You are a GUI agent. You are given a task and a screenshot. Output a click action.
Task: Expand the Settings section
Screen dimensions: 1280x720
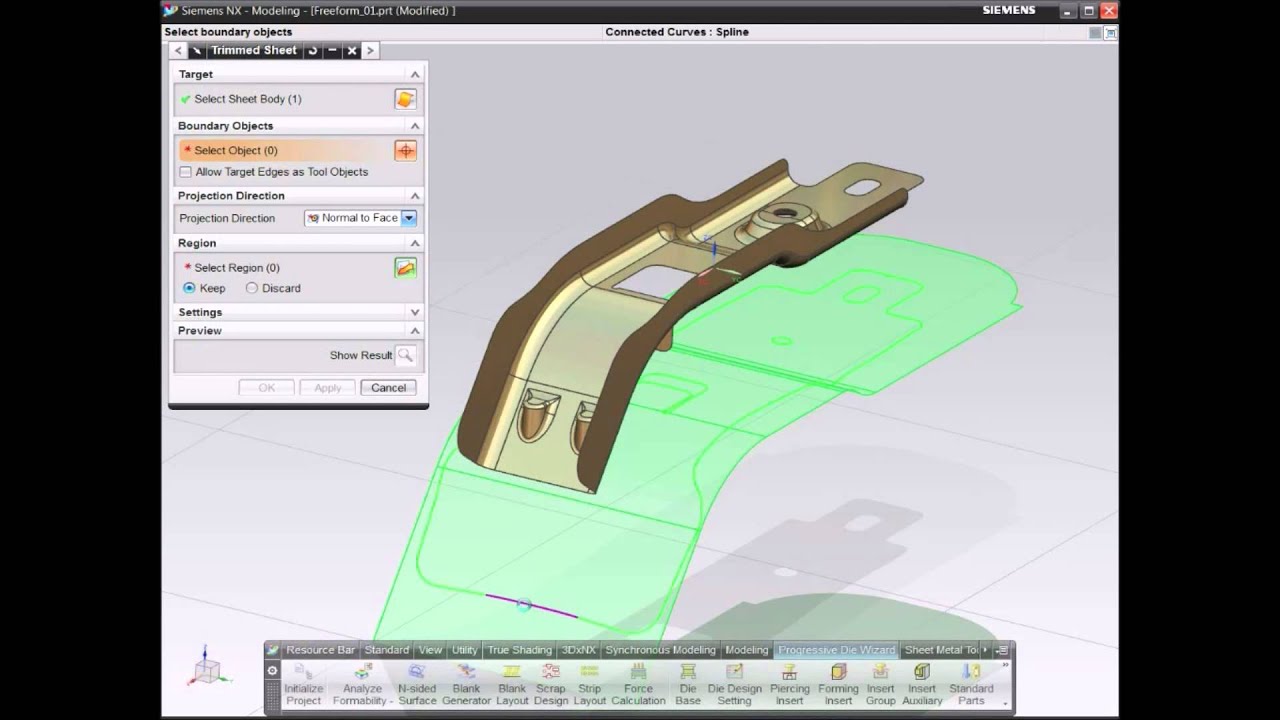tap(415, 312)
